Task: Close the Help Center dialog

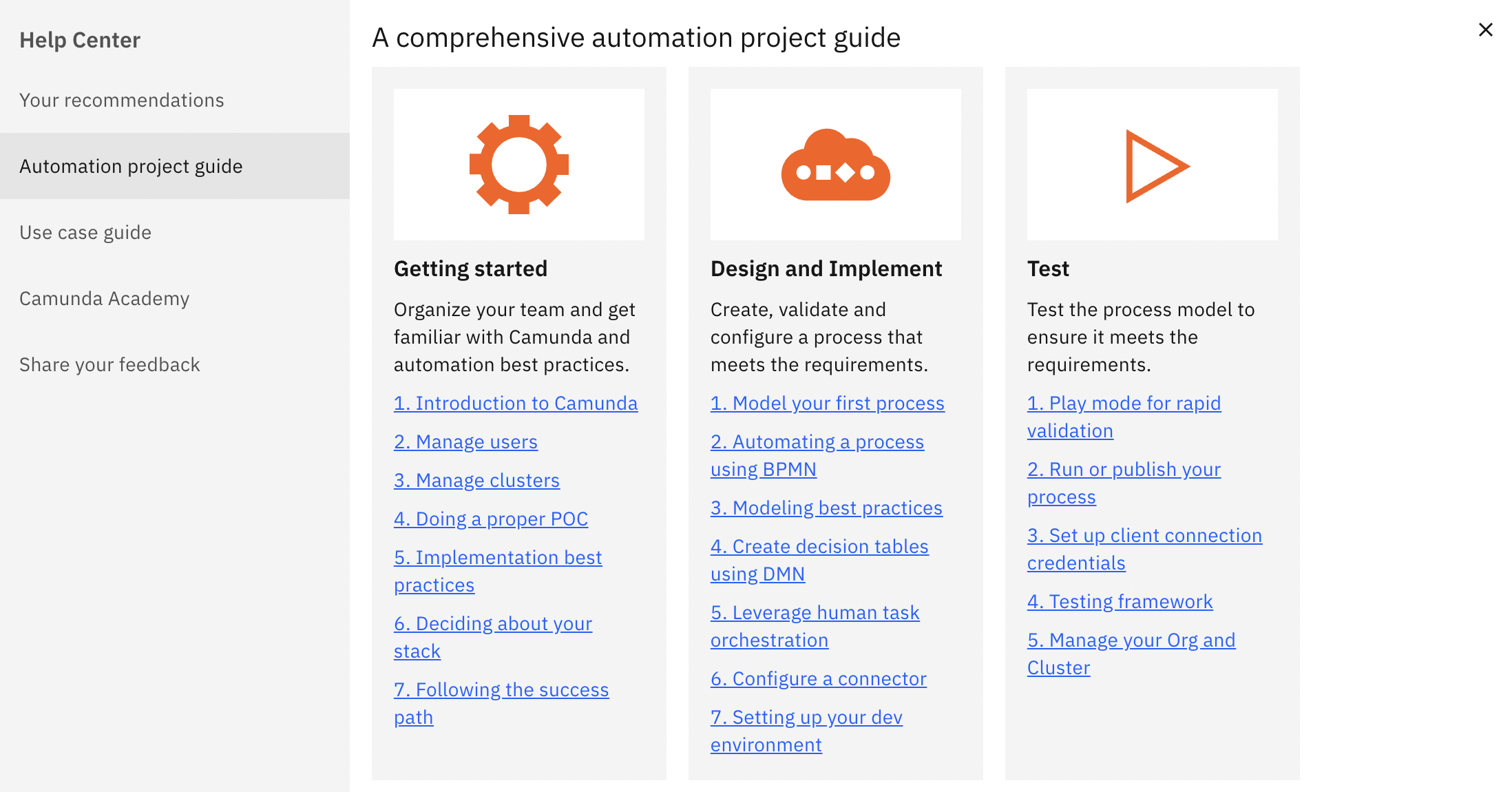Action: 1485,30
